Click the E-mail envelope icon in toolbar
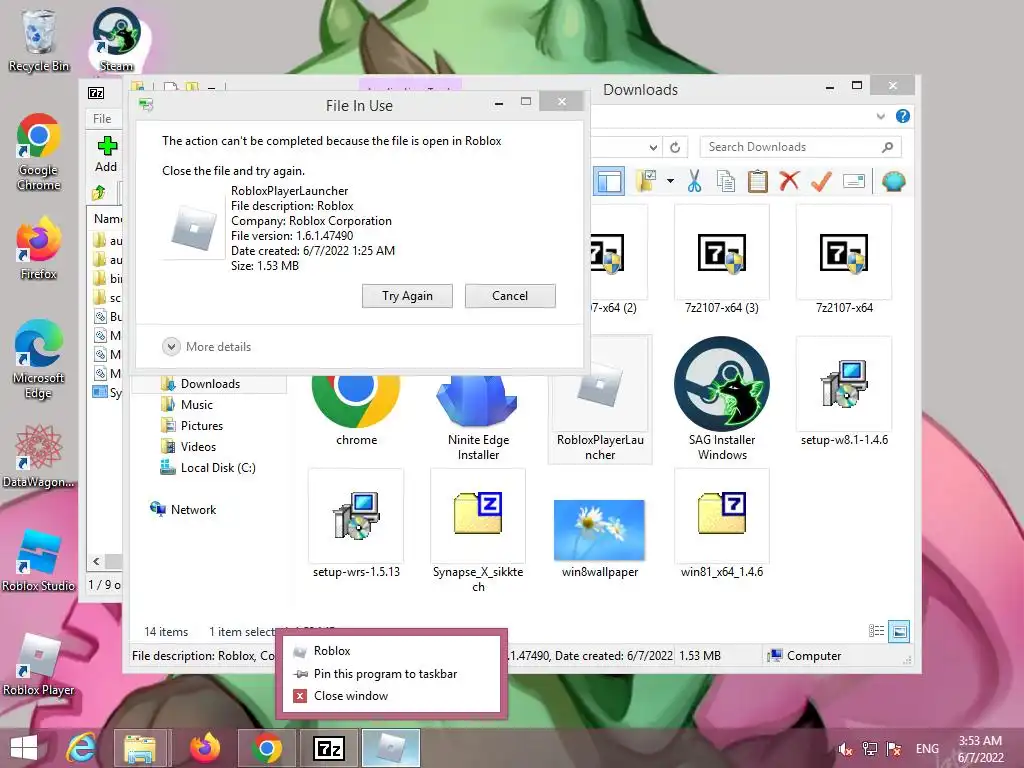This screenshot has height=768, width=1024. point(854,181)
